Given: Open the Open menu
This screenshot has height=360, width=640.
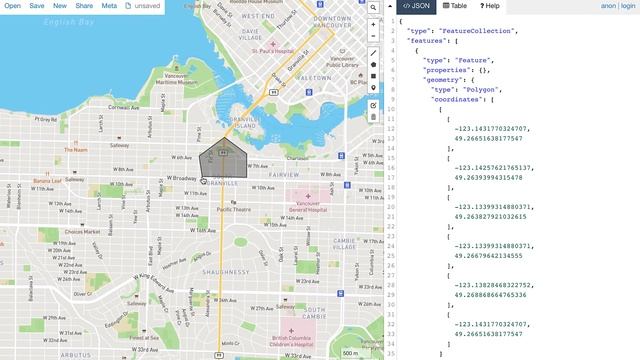Looking at the screenshot, I should [x=13, y=6].
